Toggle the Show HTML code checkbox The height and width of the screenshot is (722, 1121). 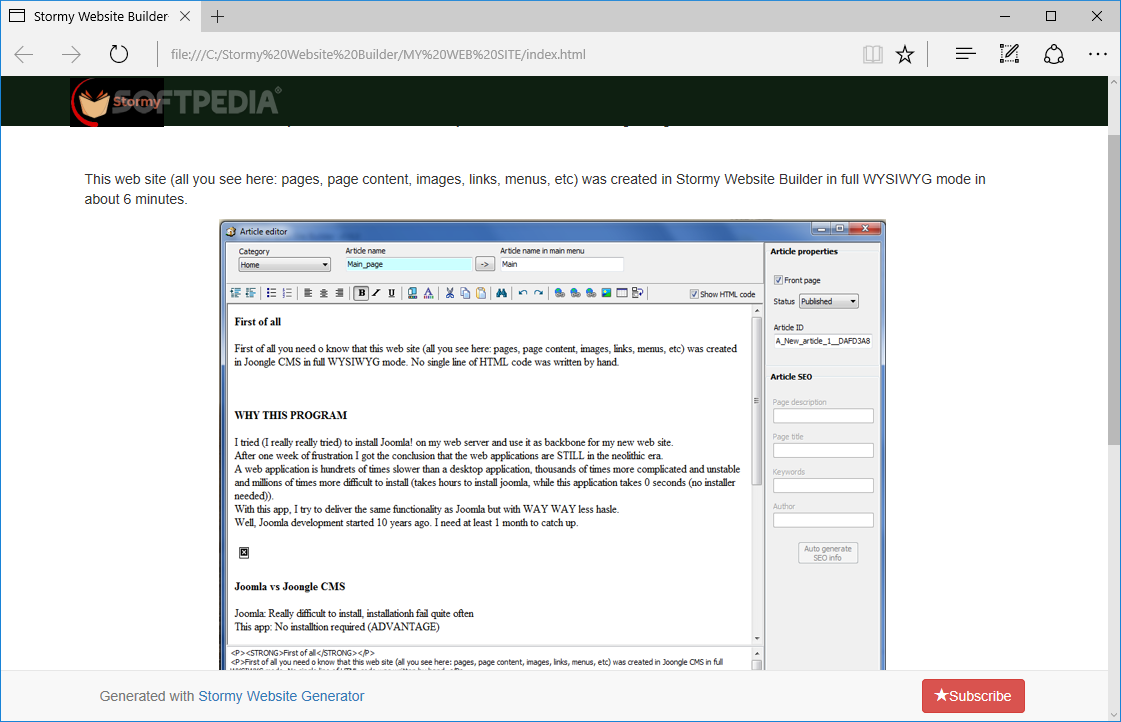click(x=693, y=294)
